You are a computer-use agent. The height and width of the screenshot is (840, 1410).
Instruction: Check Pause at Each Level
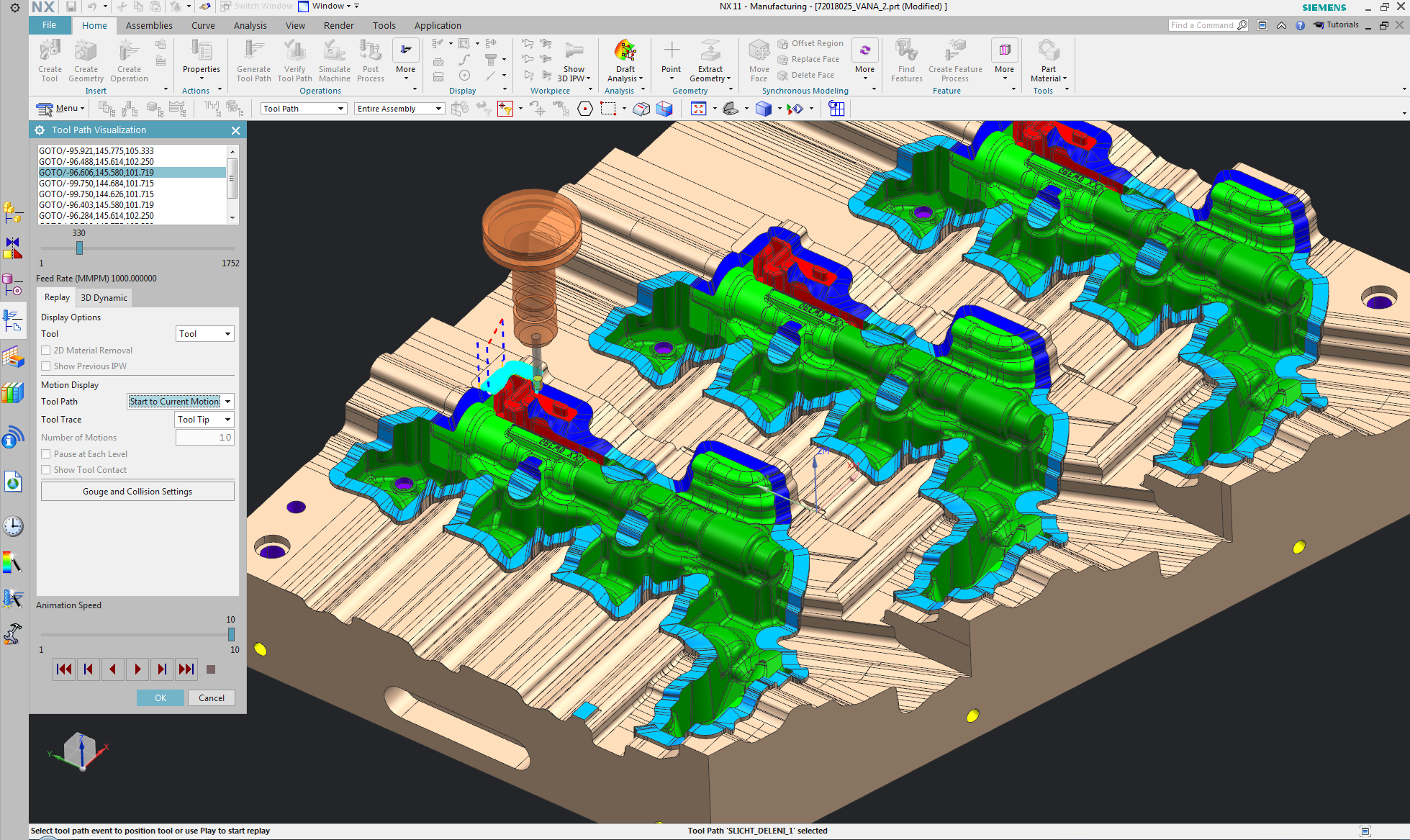[46, 454]
